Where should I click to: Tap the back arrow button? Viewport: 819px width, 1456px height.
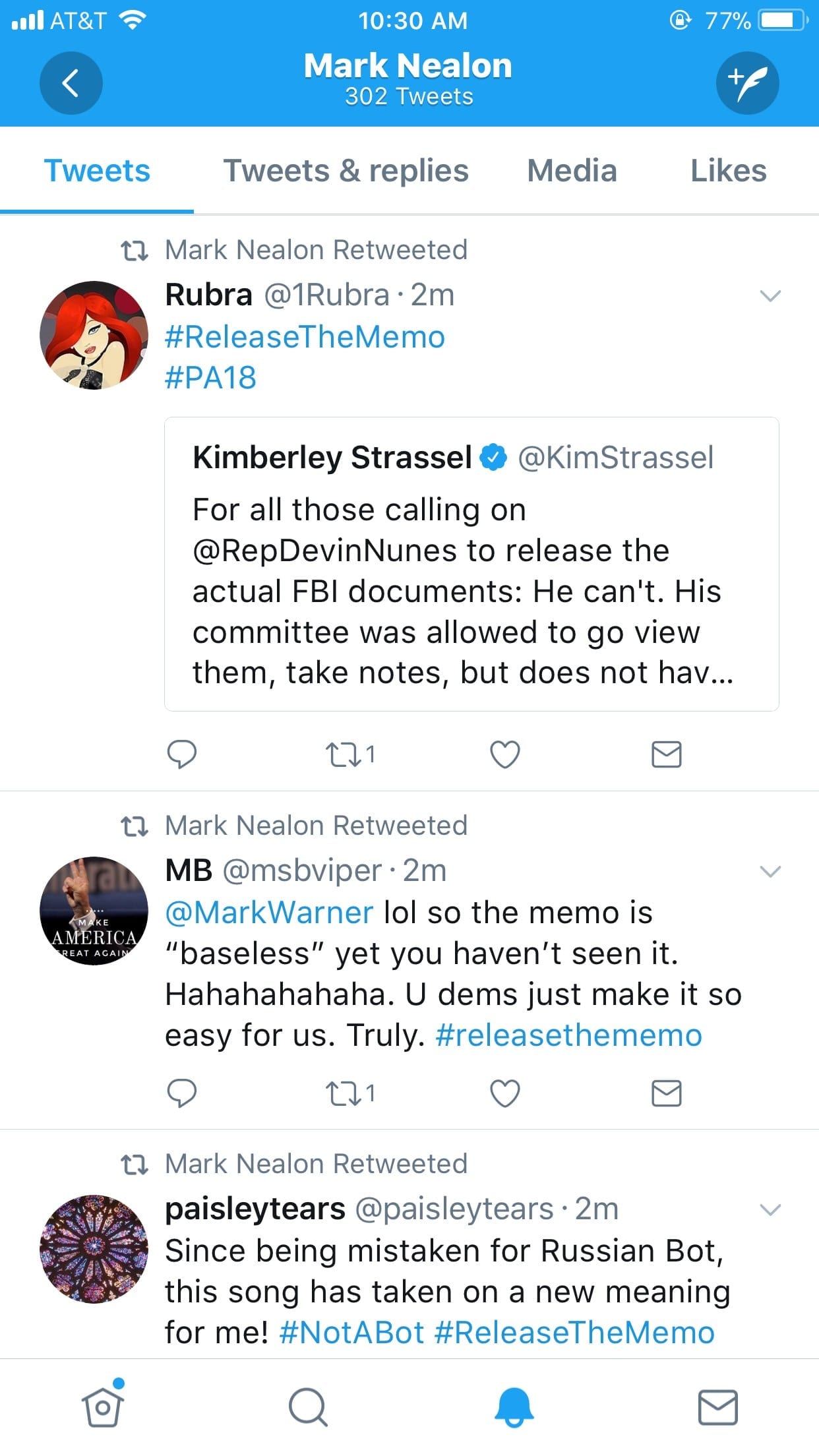(71, 83)
